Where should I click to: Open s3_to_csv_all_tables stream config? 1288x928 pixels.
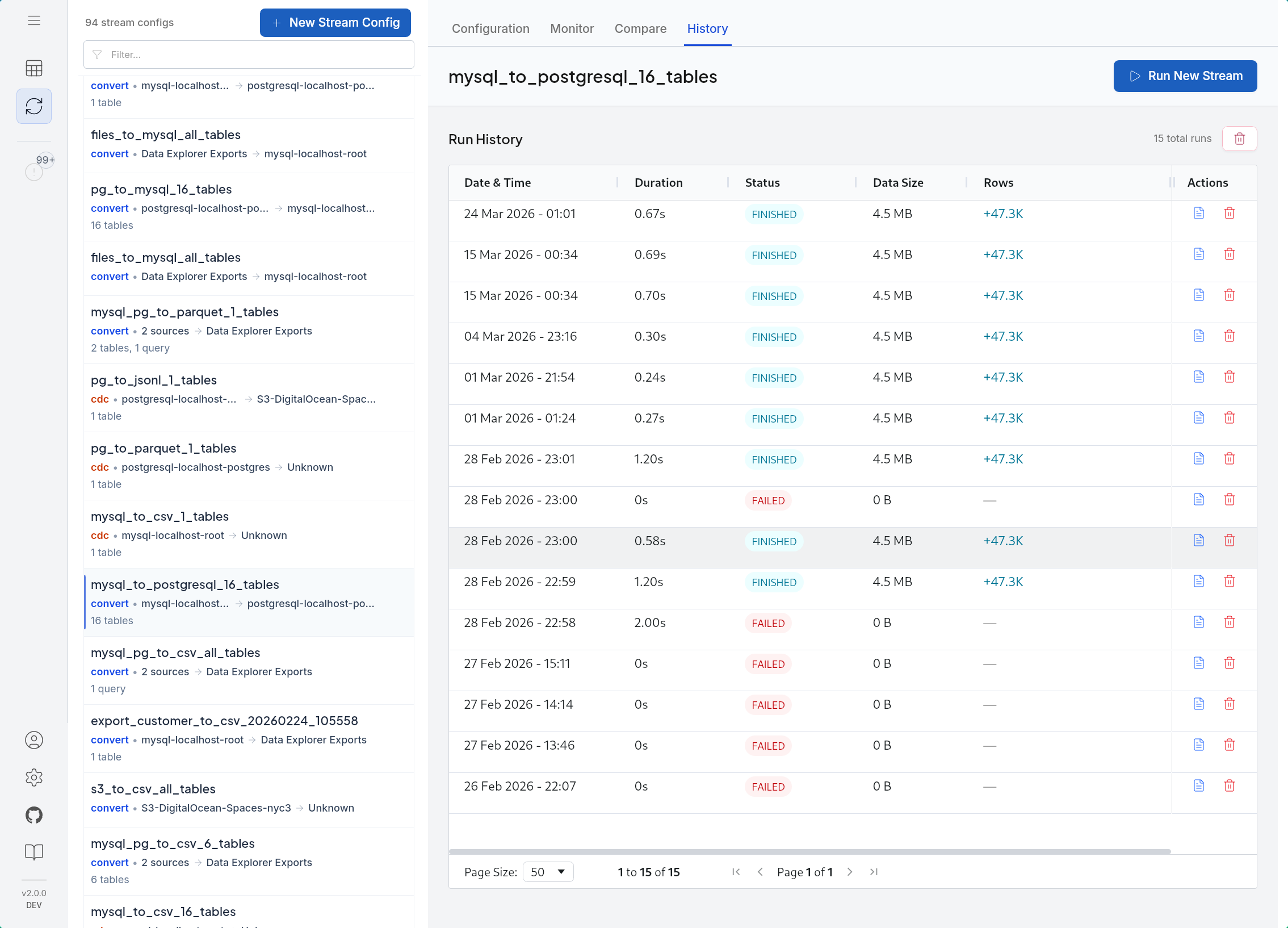click(x=249, y=800)
